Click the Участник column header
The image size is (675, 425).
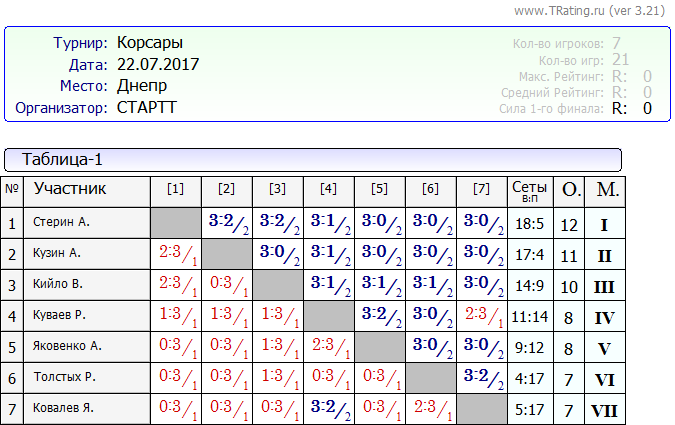click(x=70, y=189)
